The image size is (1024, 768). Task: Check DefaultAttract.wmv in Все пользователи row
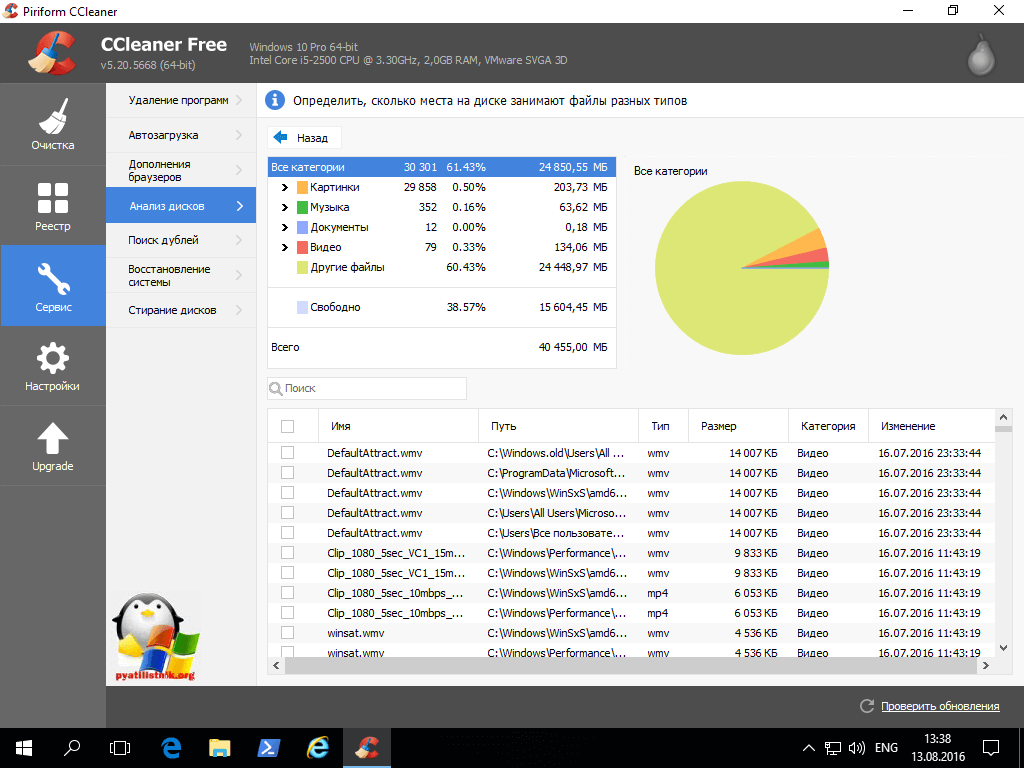[x=287, y=533]
